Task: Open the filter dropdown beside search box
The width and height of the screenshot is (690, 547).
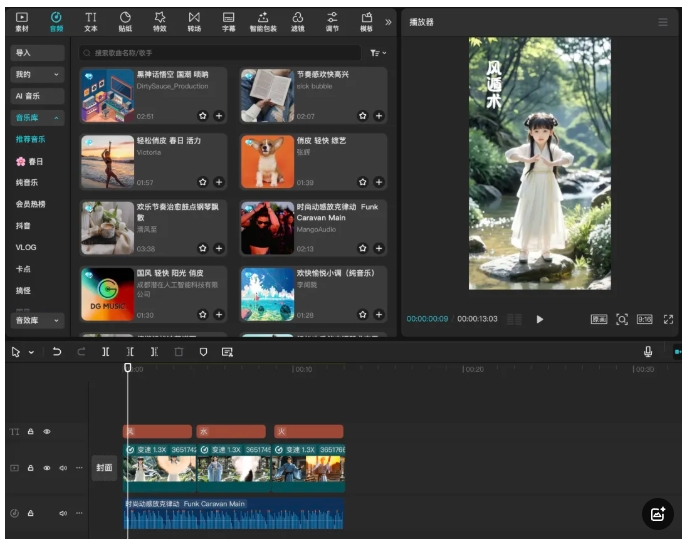Action: coord(378,52)
